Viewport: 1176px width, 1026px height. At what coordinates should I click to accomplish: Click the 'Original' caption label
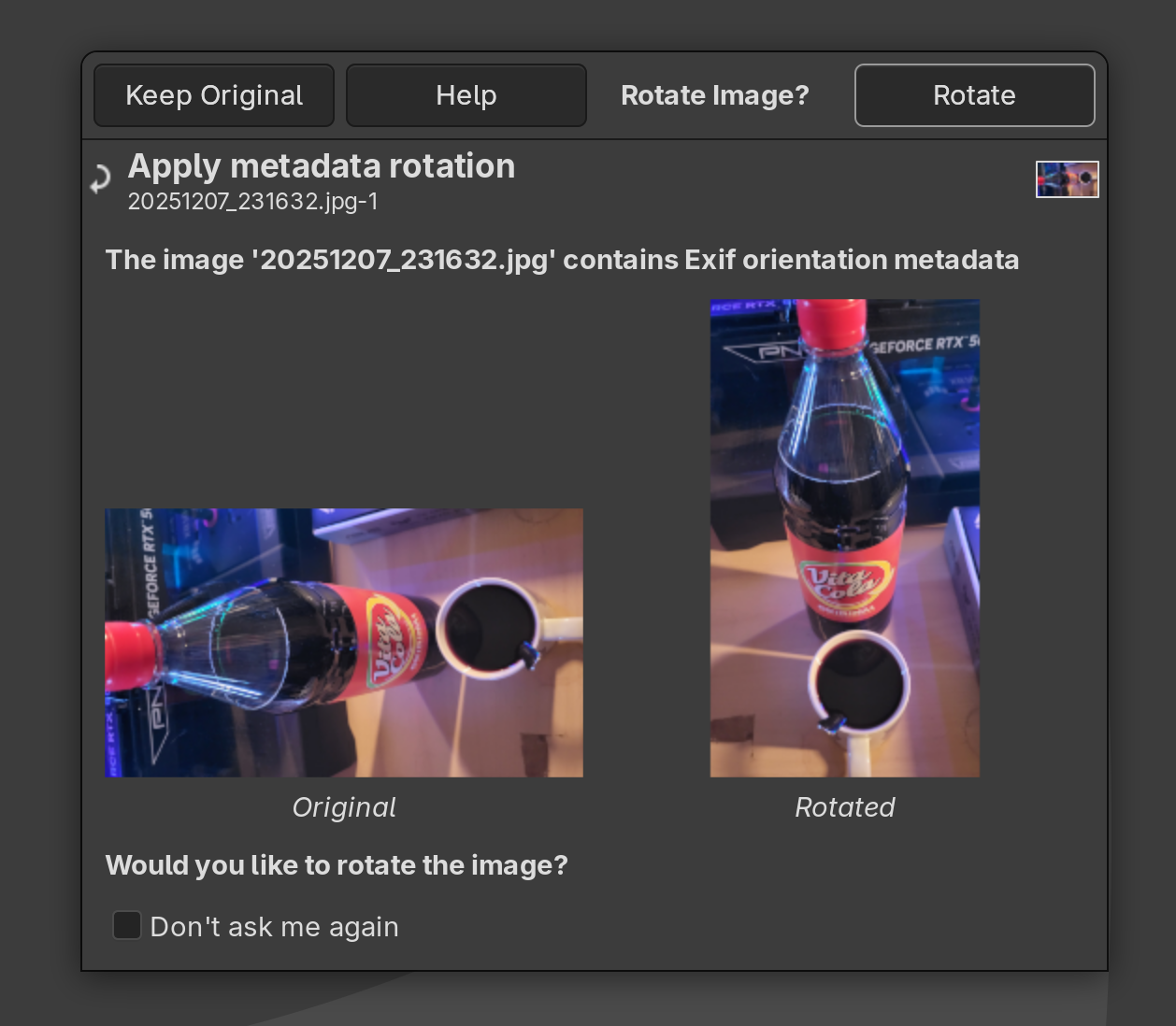(344, 807)
